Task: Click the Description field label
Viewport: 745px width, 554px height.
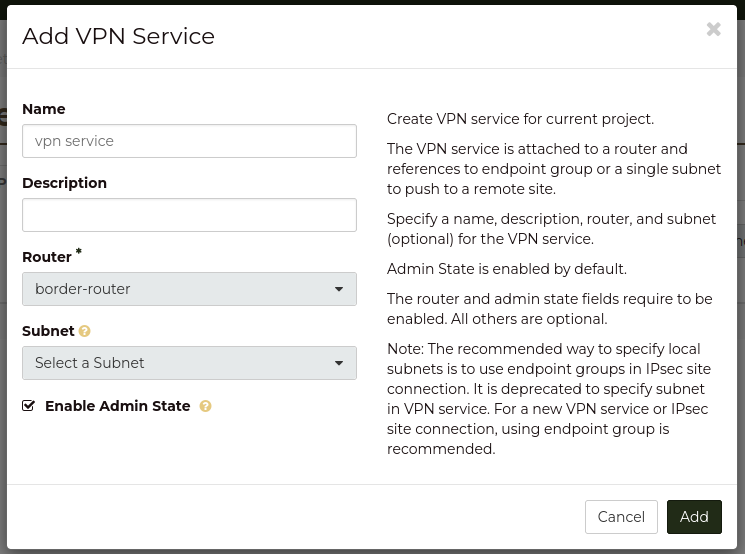Action: pyautogui.click(x=65, y=183)
